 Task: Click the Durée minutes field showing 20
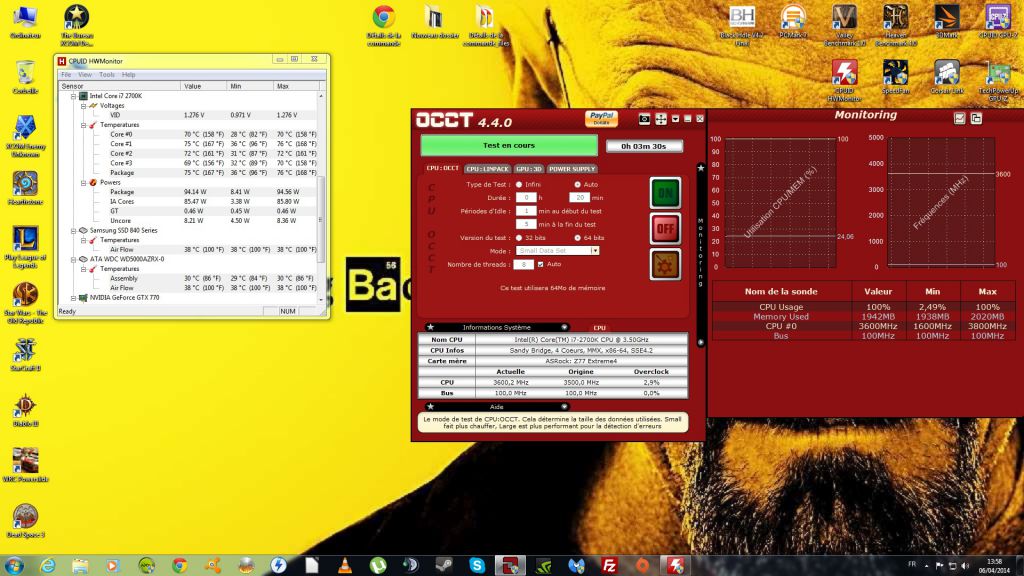point(579,197)
